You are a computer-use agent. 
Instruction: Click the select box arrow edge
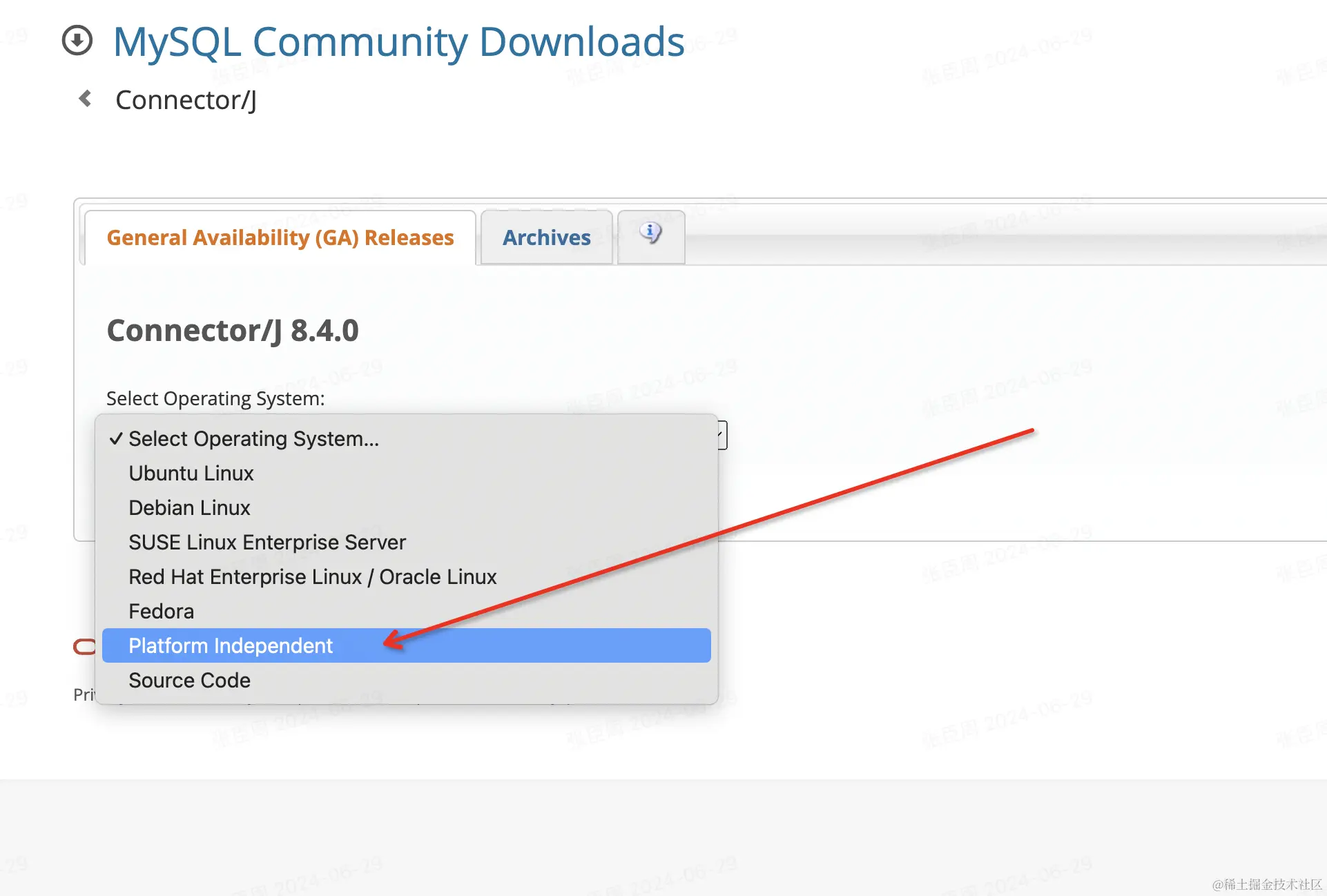tap(722, 435)
